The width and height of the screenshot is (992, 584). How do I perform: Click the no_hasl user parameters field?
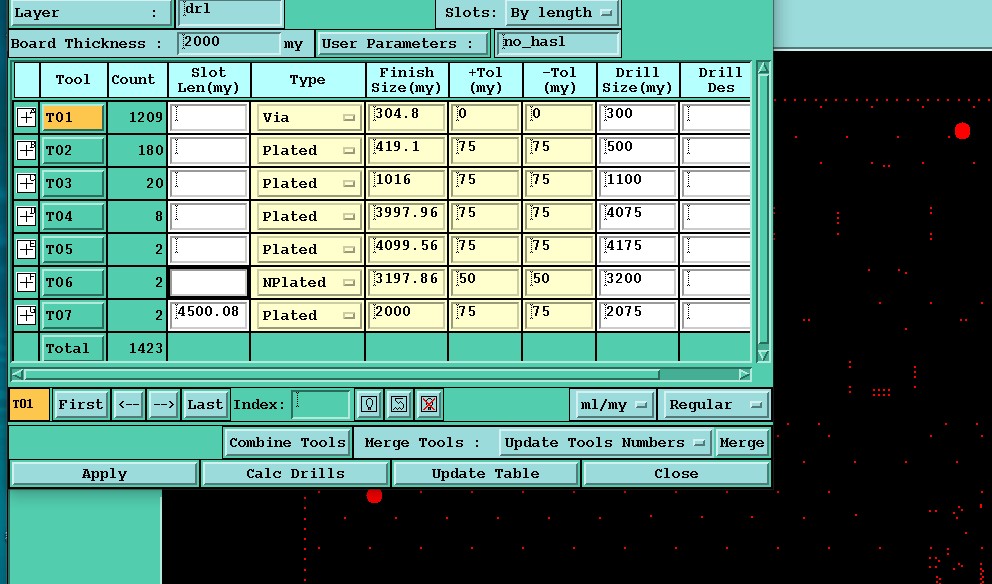pyautogui.click(x=558, y=44)
